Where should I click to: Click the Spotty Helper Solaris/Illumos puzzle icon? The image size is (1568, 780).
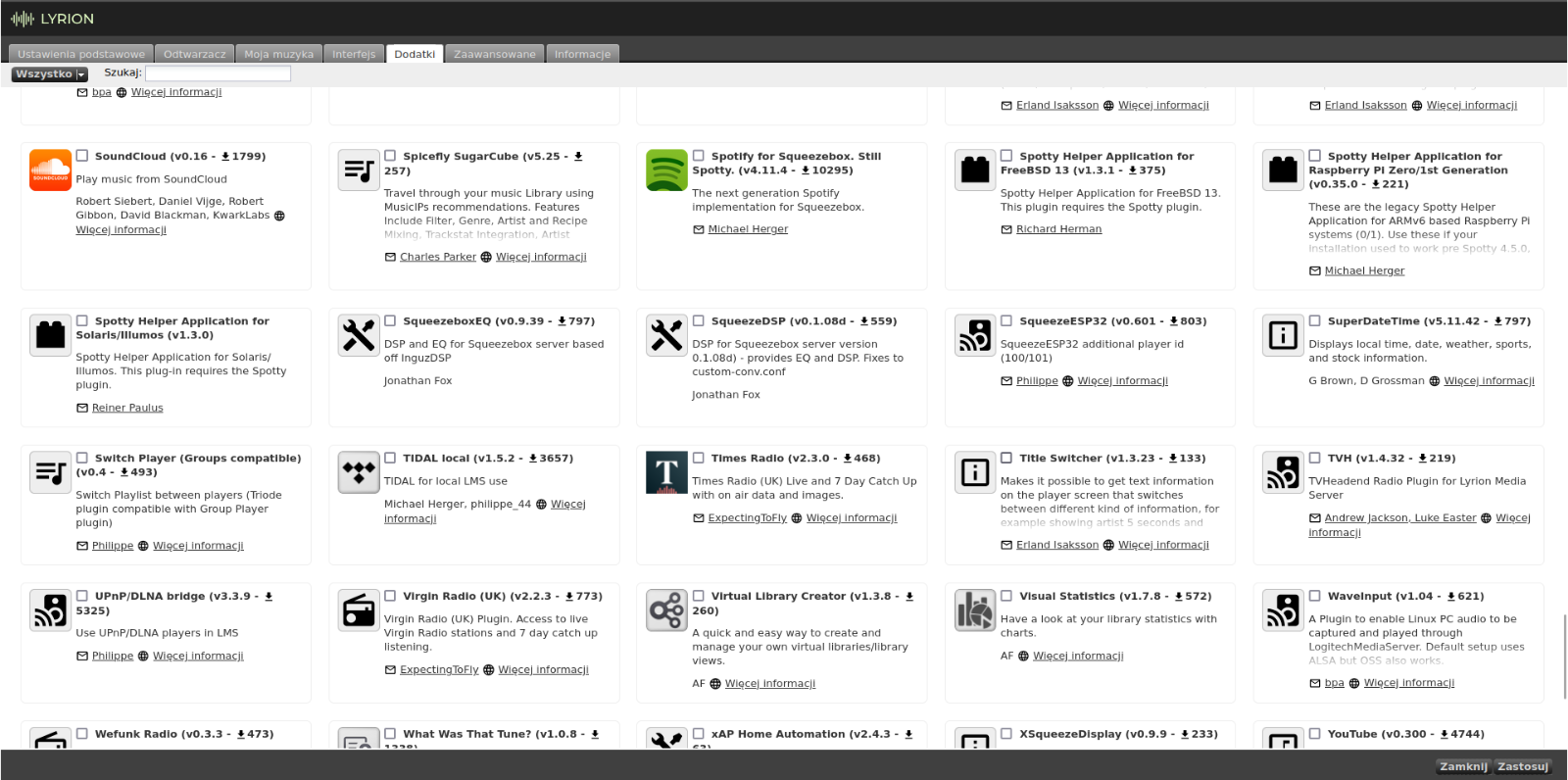[x=50, y=335]
